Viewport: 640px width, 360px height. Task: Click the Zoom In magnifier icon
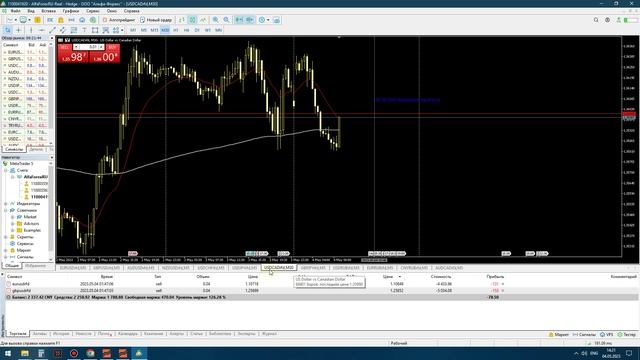click(216, 20)
